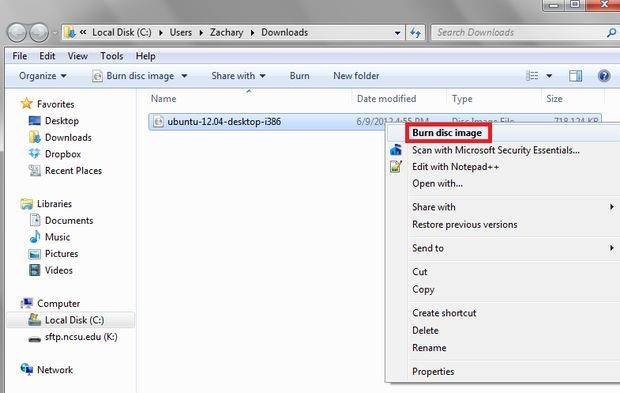Select Properties from the context menu
Viewport: 620px width, 393px height.
(x=433, y=371)
